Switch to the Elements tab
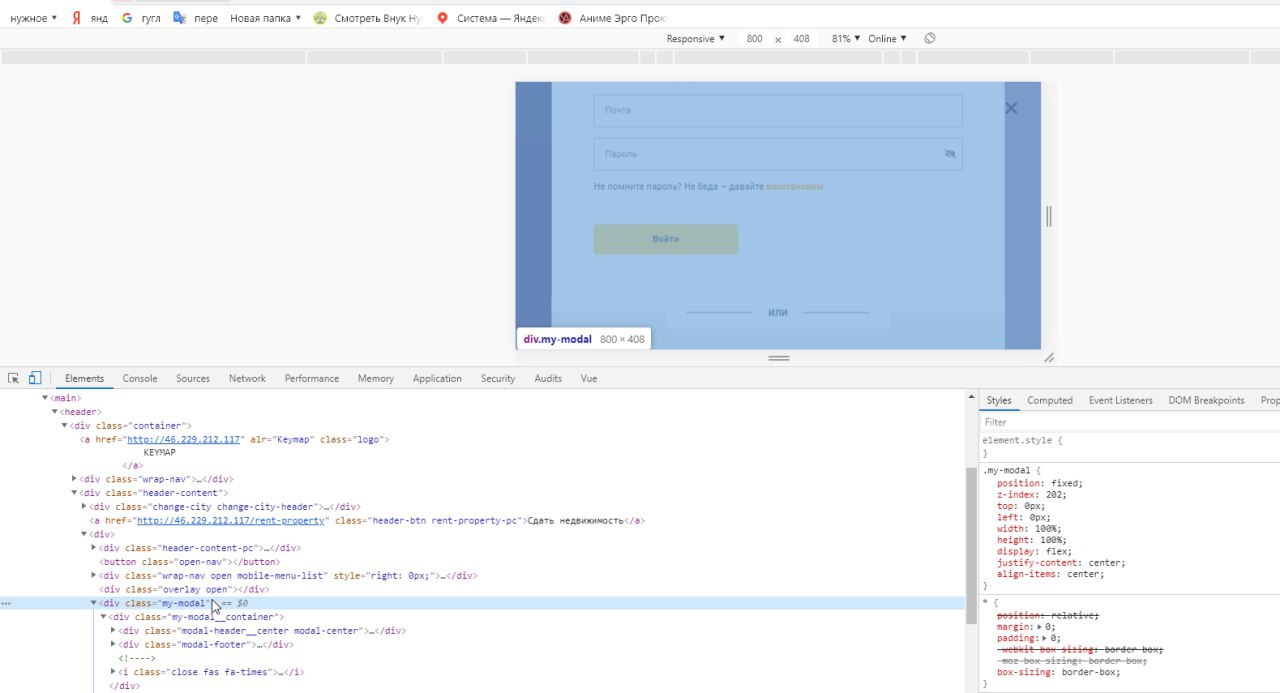Screen dimensions: 1280x693 coord(84,378)
